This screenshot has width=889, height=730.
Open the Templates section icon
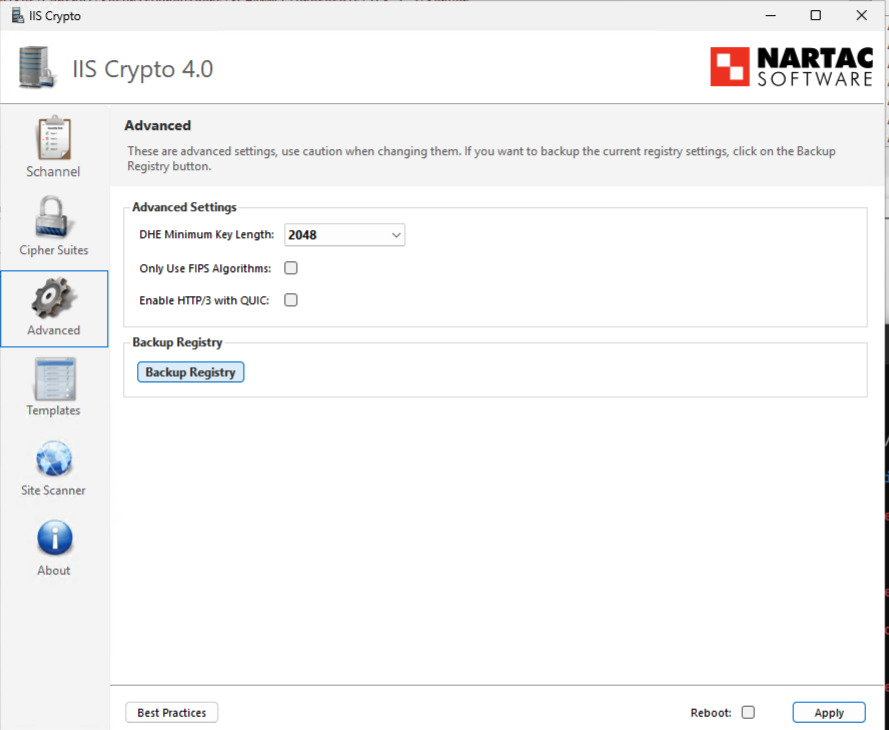(54, 378)
